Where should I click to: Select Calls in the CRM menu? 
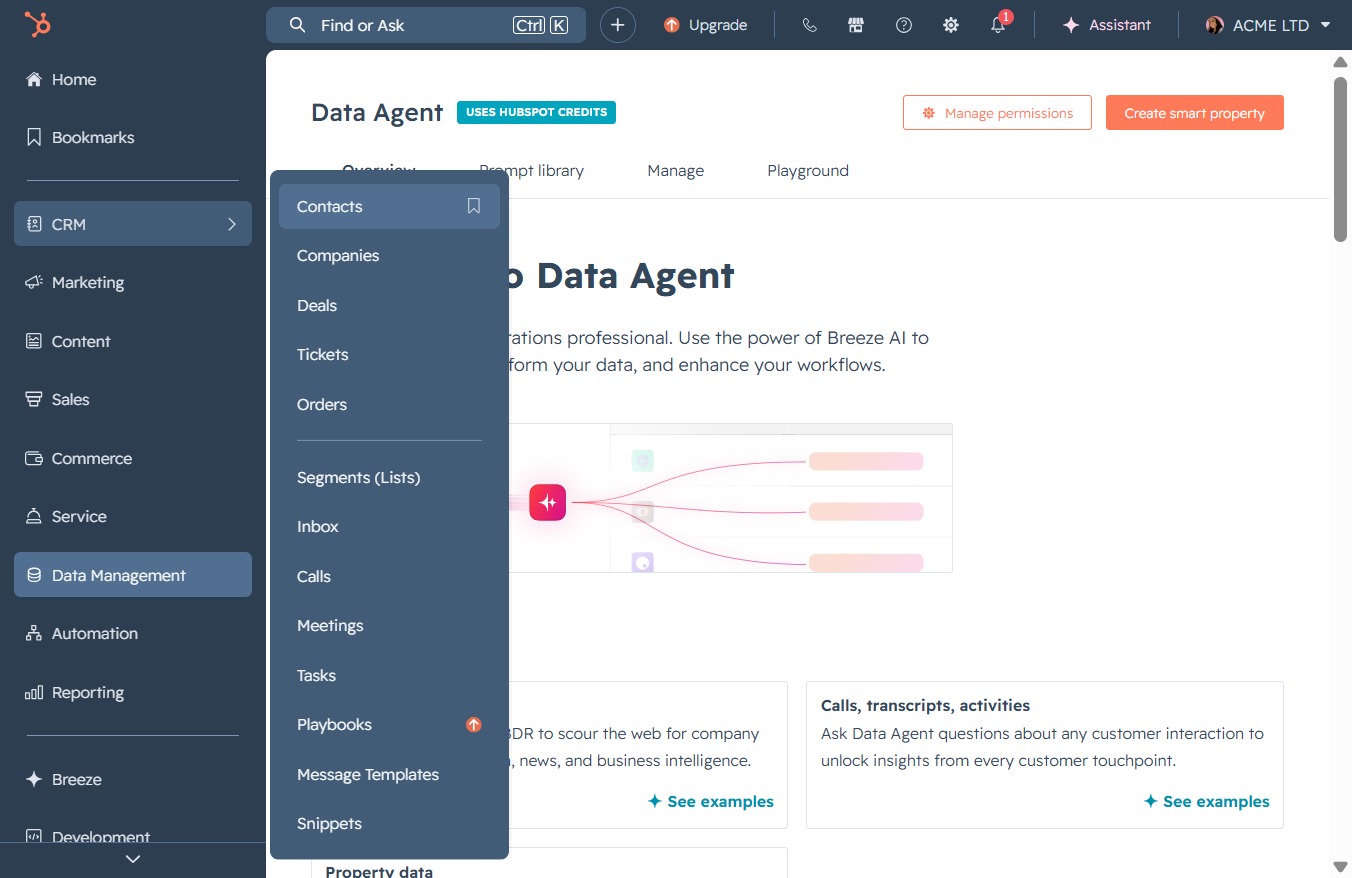tap(389, 576)
